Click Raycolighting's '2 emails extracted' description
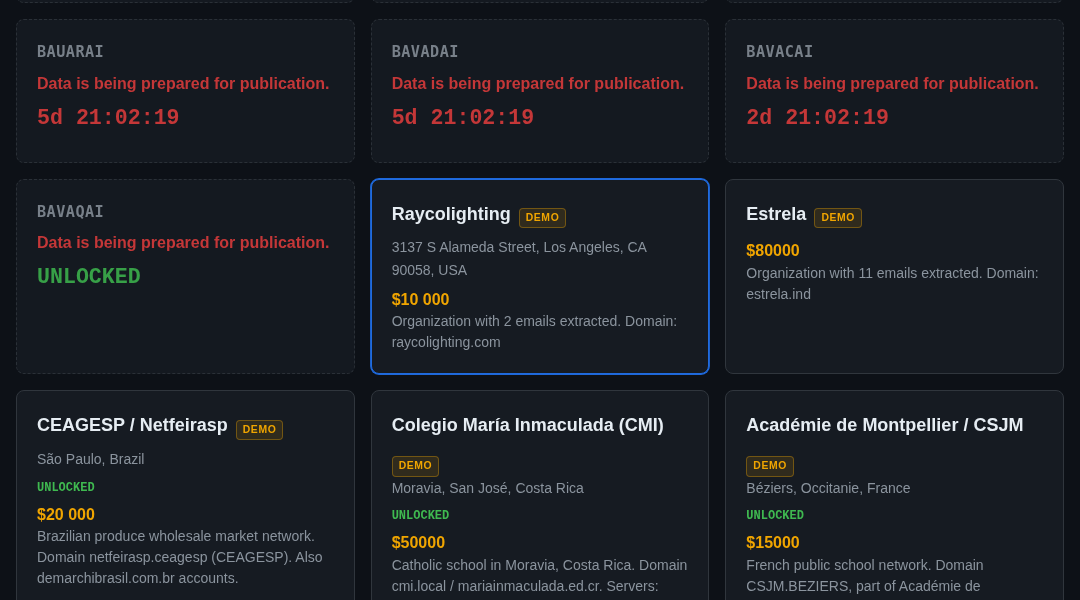This screenshot has width=1080, height=600. [534, 332]
